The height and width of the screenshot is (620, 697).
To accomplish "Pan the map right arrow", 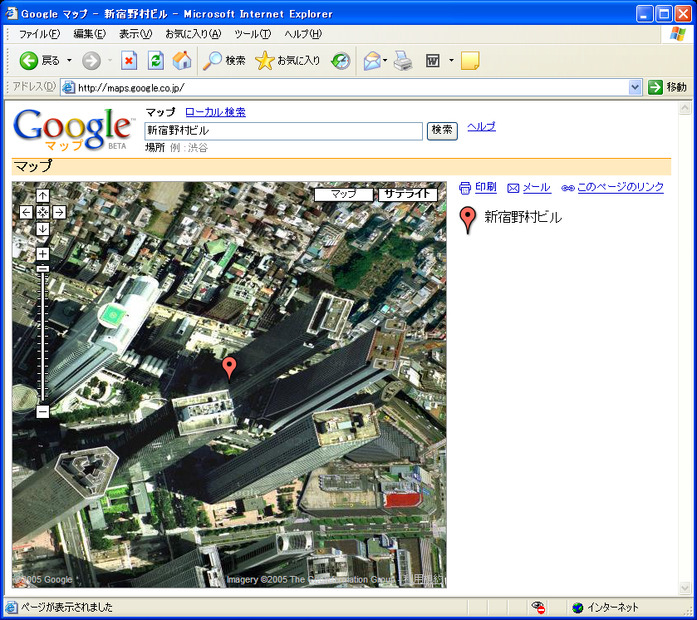I will click(59, 212).
